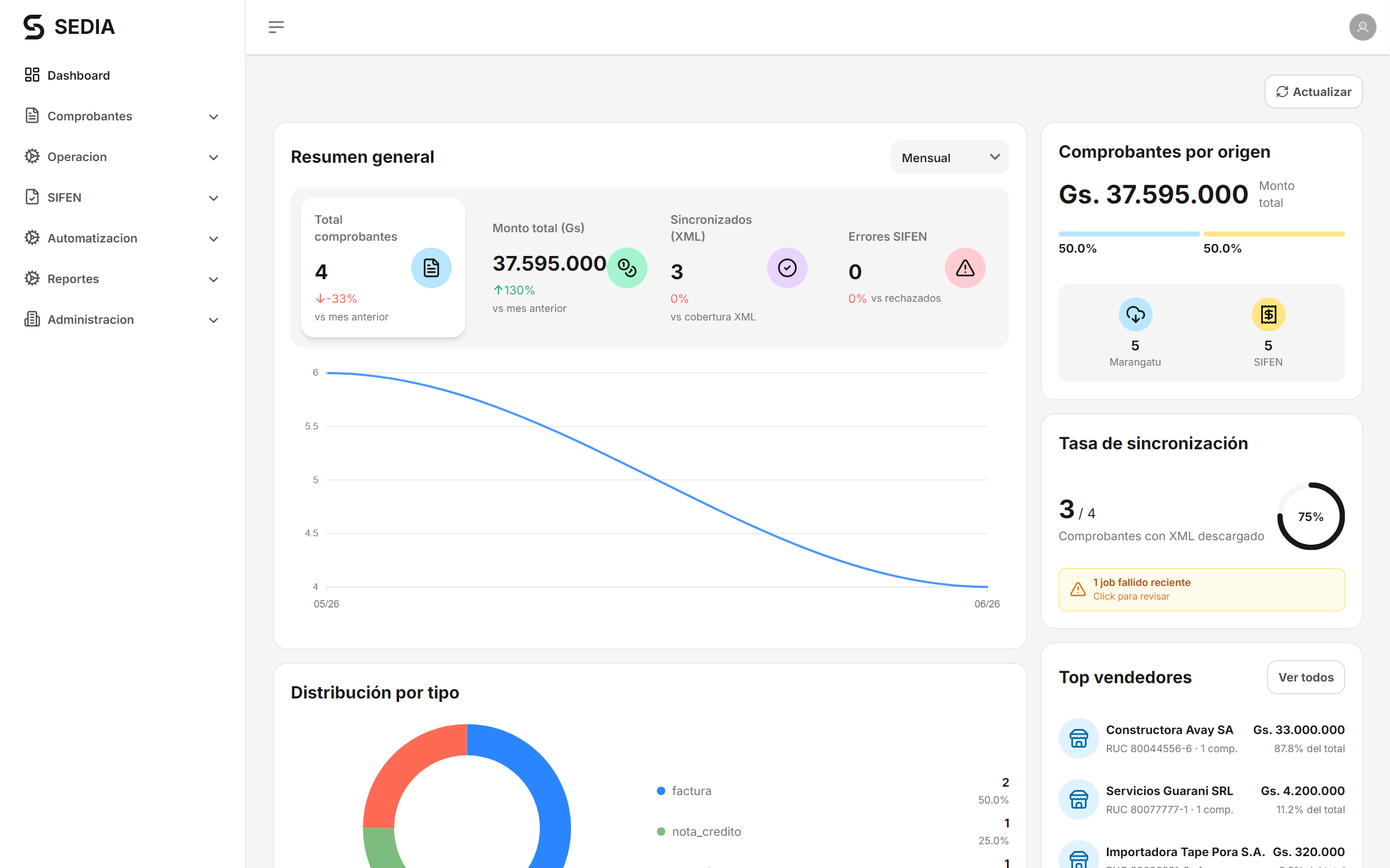Click the Gs. 33.000.000 amount
Screen dimensions: 1390x868
click(x=1298, y=730)
